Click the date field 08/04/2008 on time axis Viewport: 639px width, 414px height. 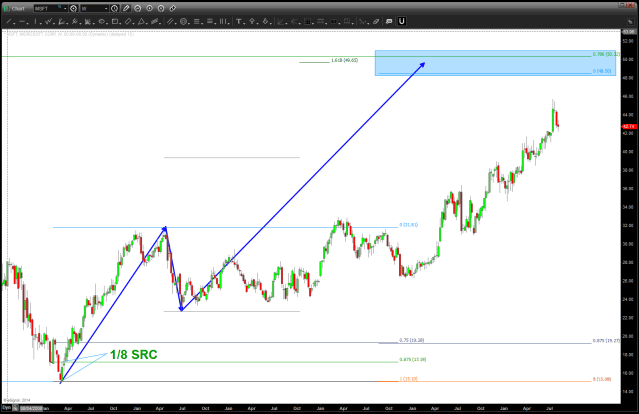(x=31, y=408)
